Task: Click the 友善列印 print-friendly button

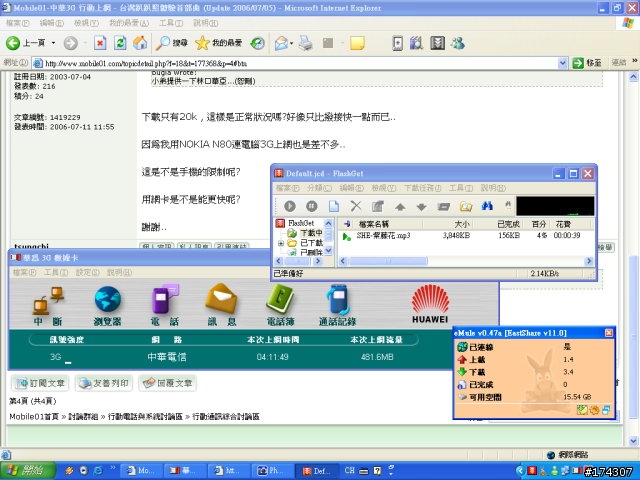Action: tap(104, 383)
